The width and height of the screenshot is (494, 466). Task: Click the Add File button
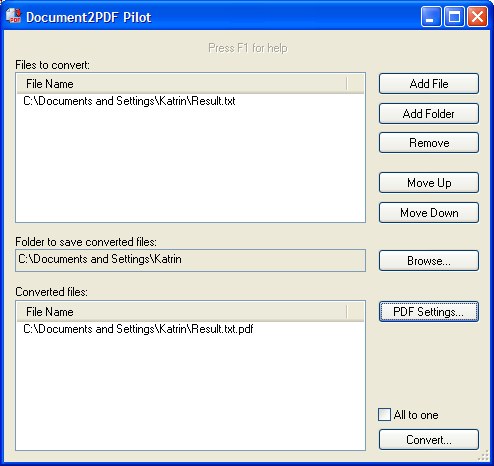[429, 84]
